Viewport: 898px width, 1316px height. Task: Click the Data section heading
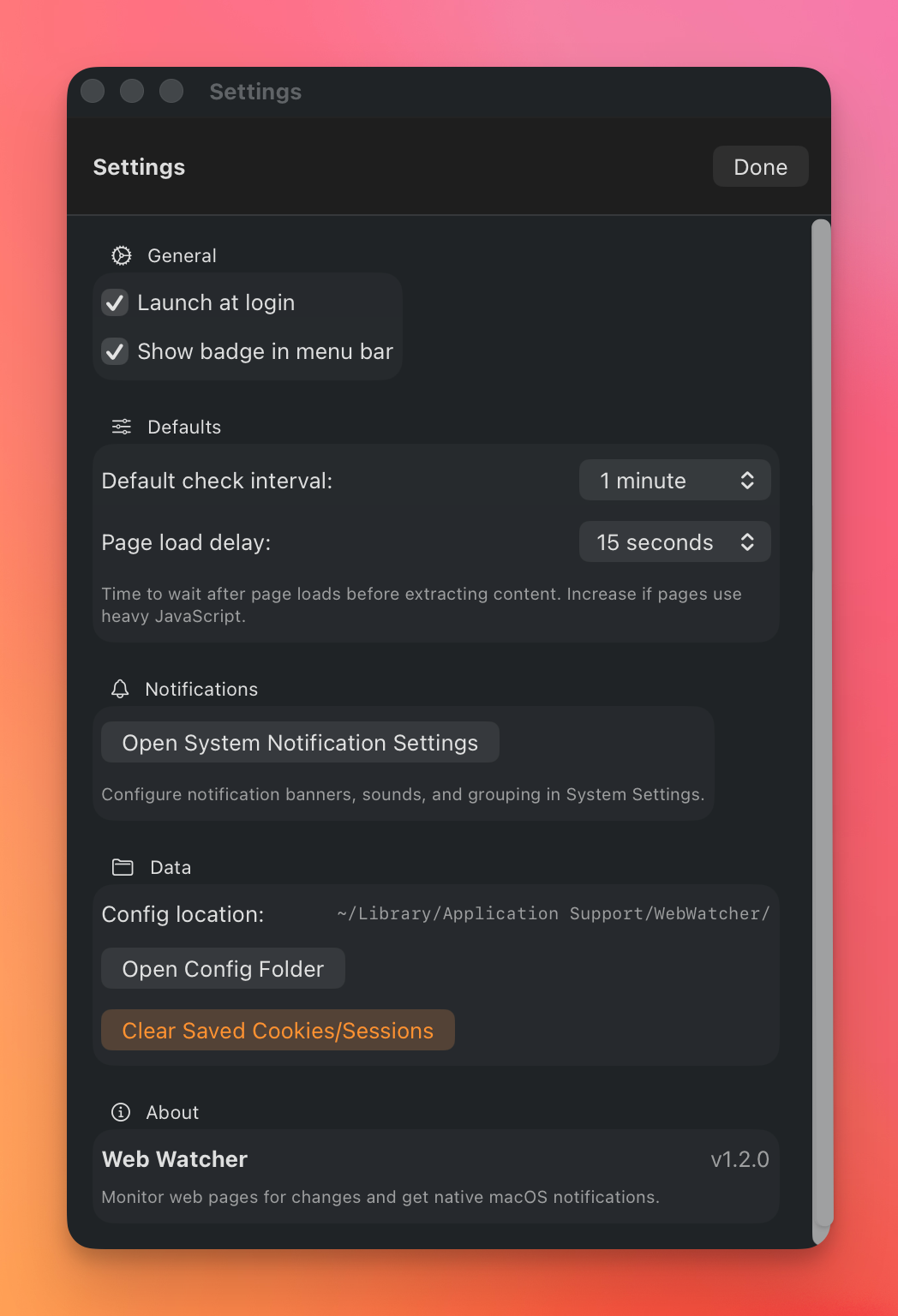click(x=171, y=867)
